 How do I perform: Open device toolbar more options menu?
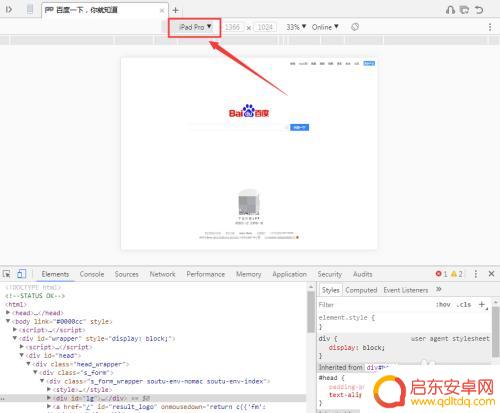490,27
